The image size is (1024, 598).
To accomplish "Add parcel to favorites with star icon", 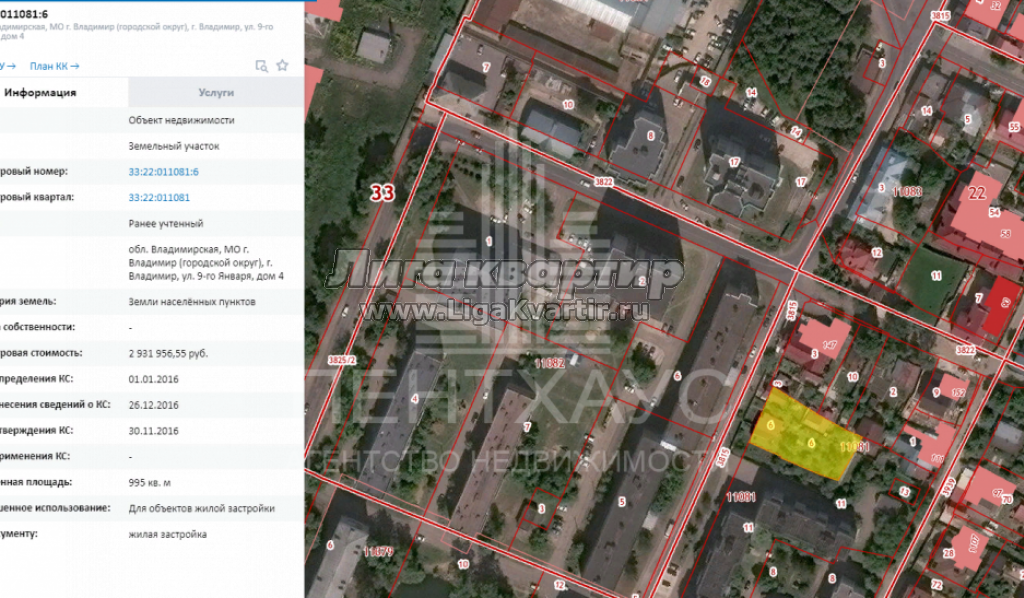I will pyautogui.click(x=282, y=66).
